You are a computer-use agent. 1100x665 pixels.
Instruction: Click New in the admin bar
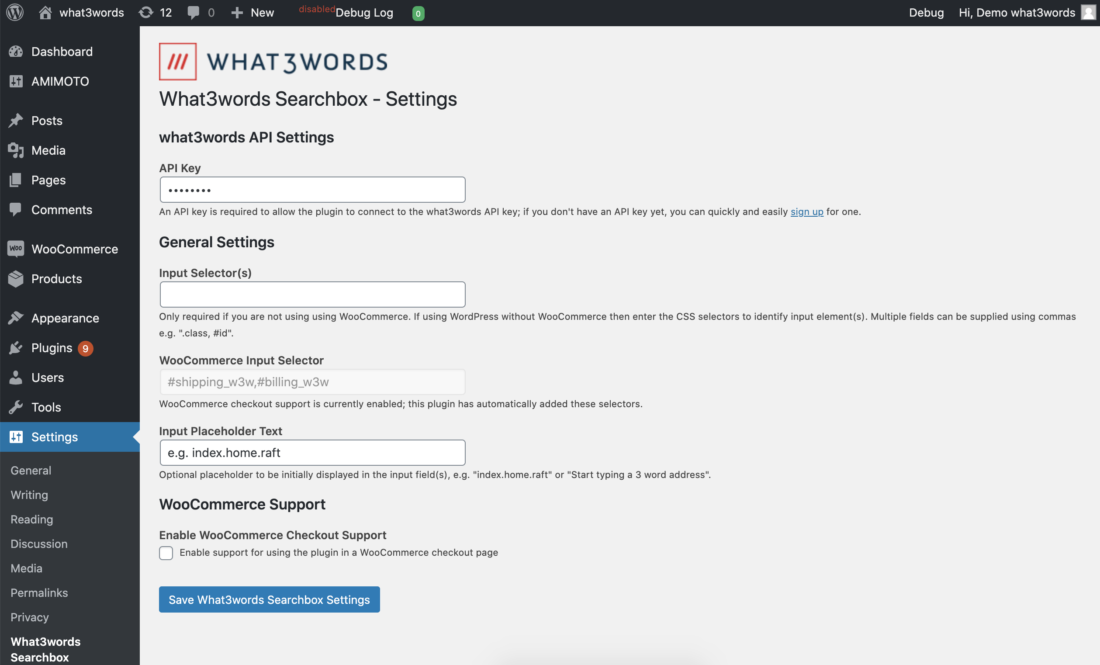click(x=262, y=13)
